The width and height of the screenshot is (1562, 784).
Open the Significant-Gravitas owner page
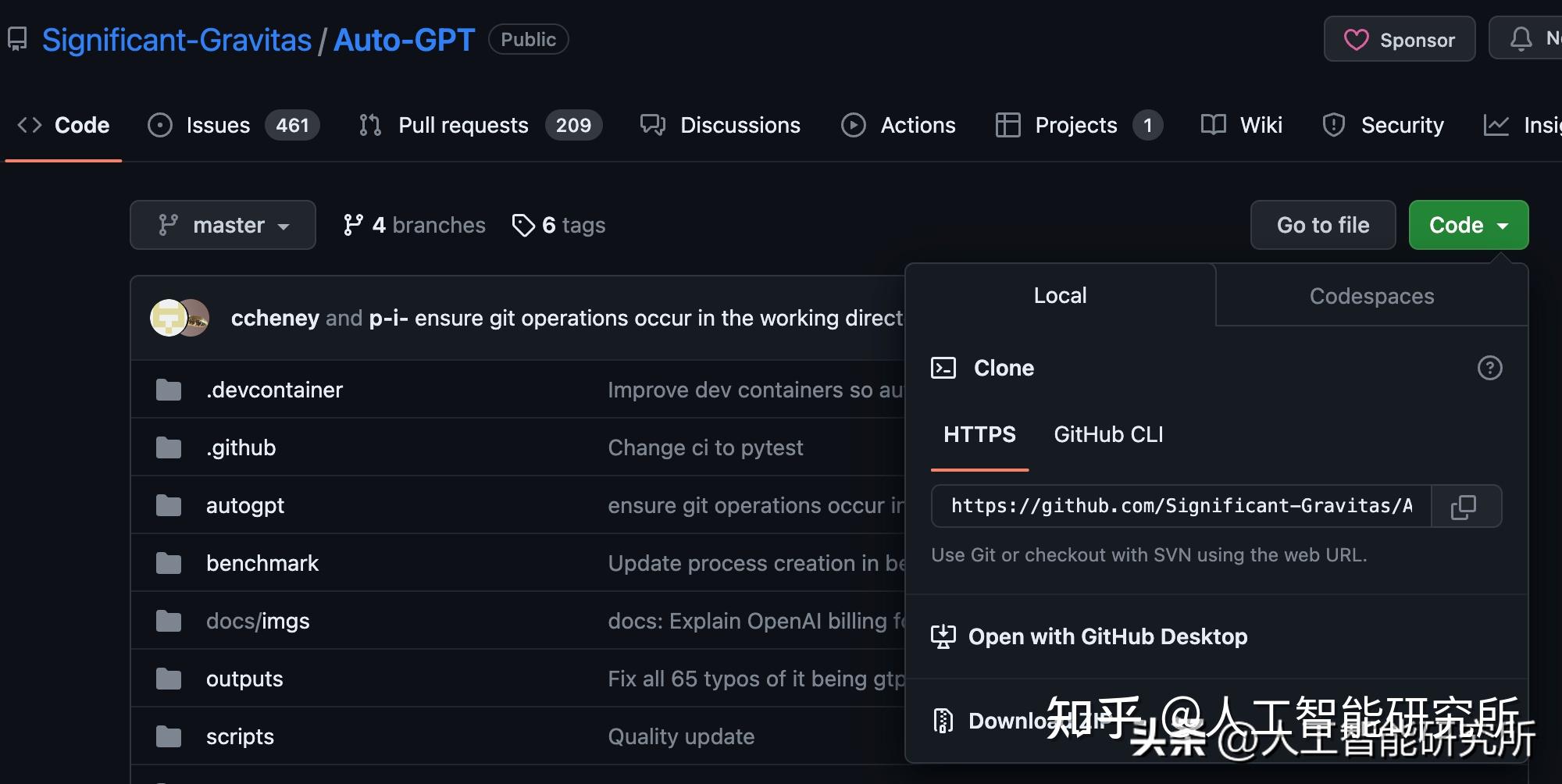(x=177, y=40)
